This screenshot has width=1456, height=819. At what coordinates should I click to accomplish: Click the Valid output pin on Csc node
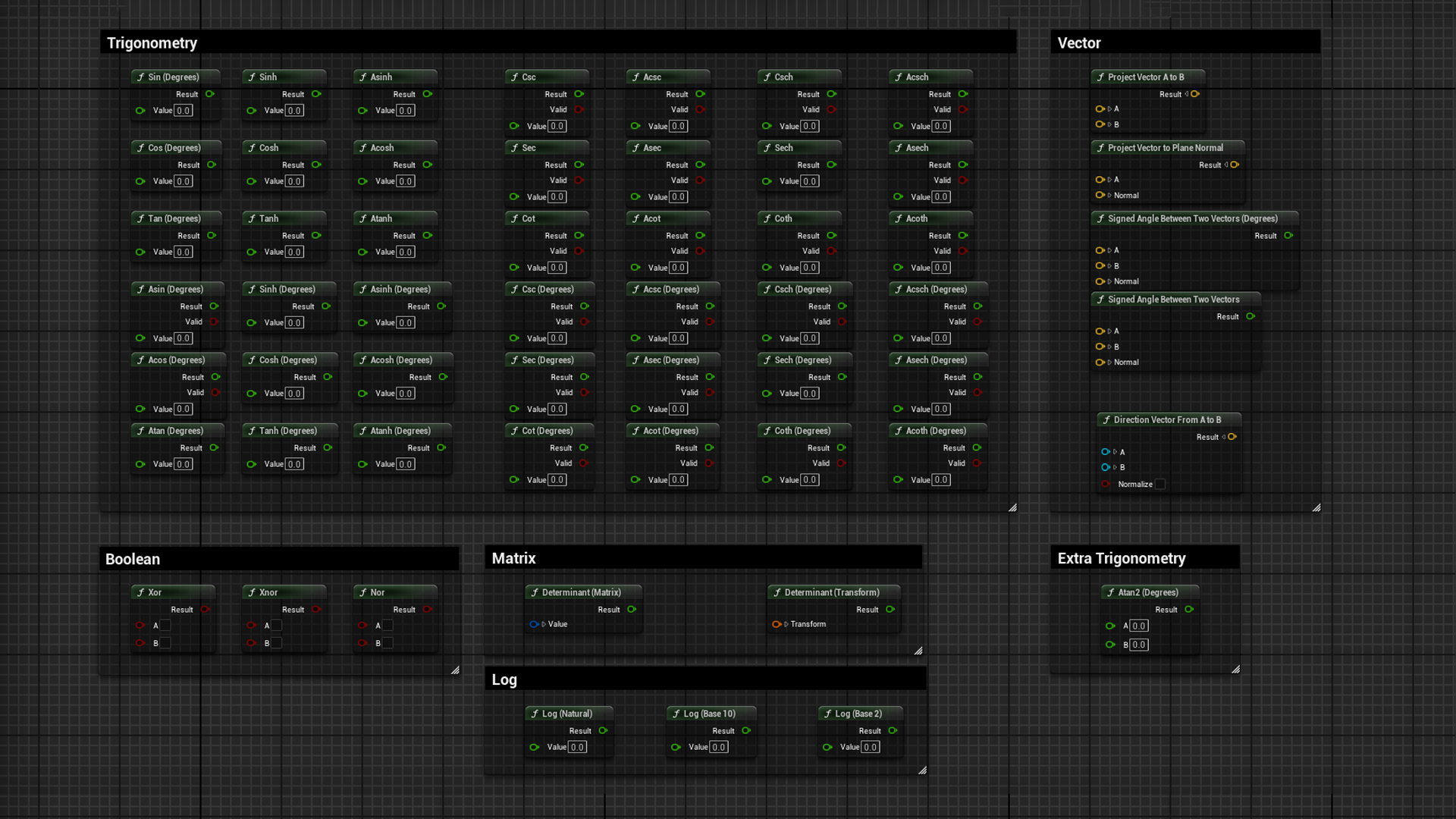coord(579,110)
